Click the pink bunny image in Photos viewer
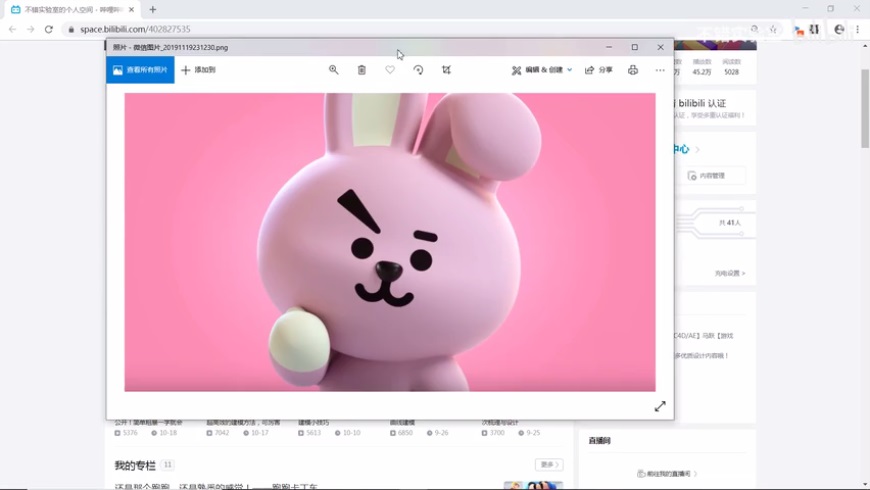 (390, 242)
